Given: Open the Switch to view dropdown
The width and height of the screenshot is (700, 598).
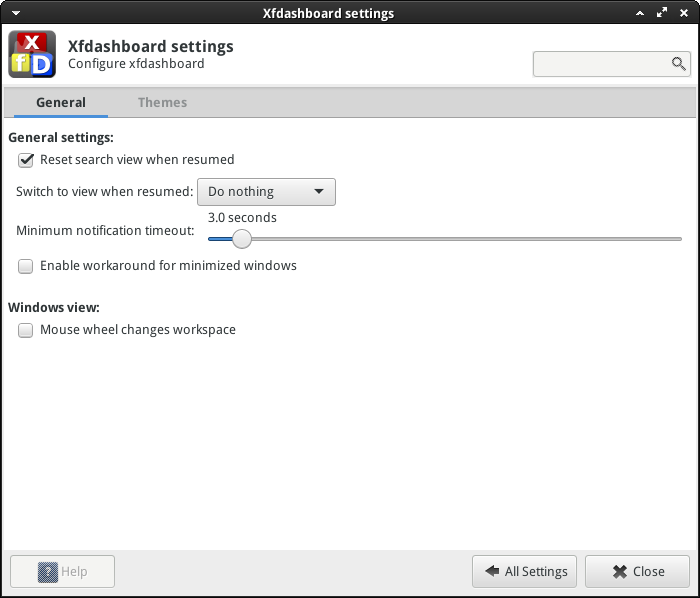Looking at the screenshot, I should [266, 192].
